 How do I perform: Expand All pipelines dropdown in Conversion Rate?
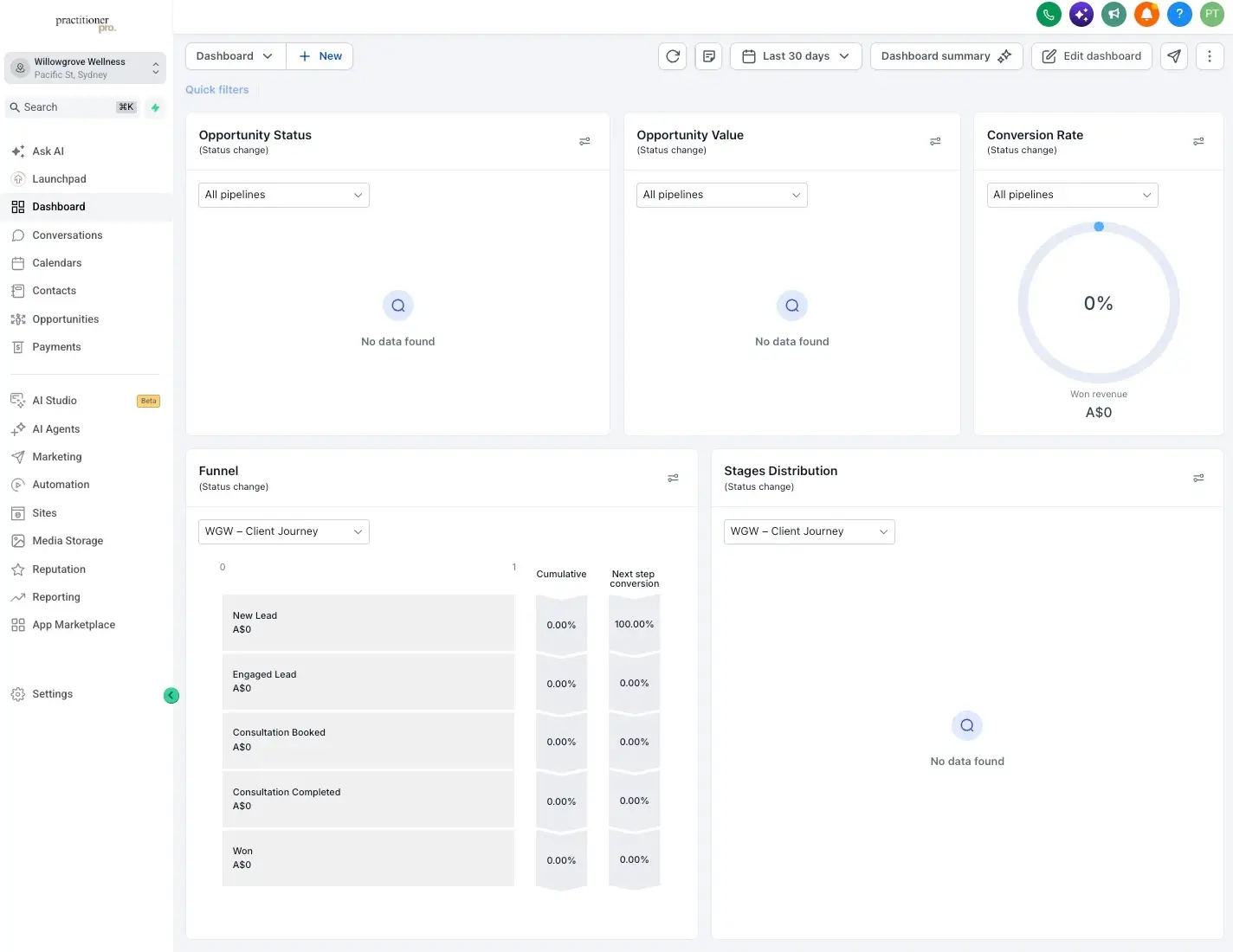tap(1072, 195)
